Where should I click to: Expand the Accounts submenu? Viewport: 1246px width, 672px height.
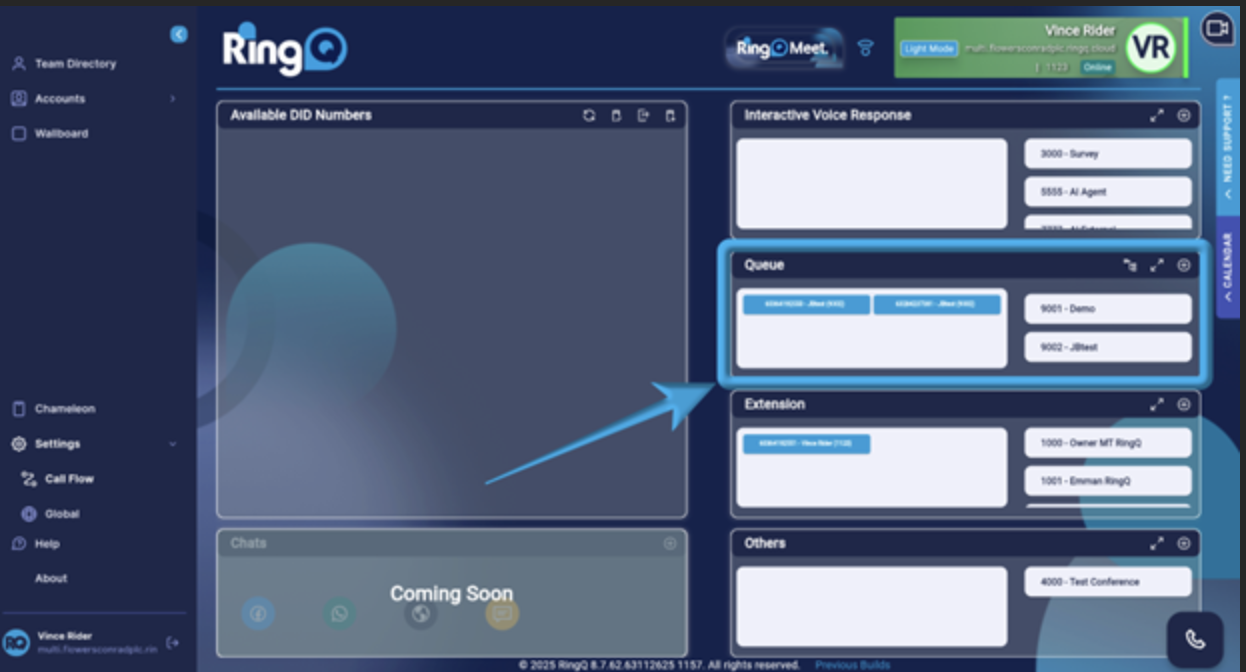coord(174,98)
